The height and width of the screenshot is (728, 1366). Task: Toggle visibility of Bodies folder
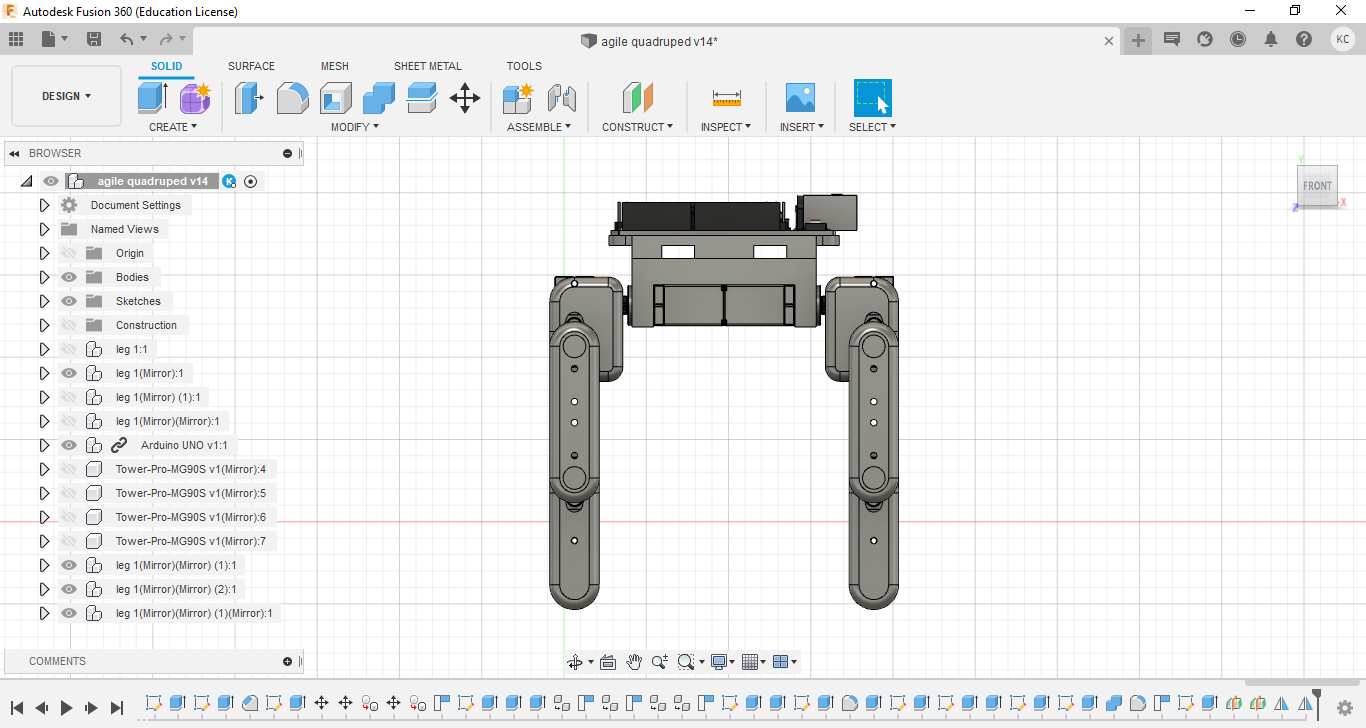click(69, 277)
